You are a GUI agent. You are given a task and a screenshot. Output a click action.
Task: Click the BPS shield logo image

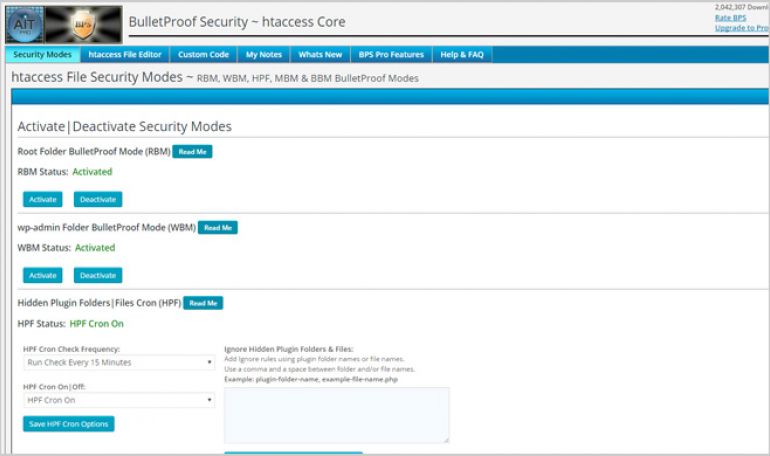click(x=83, y=25)
